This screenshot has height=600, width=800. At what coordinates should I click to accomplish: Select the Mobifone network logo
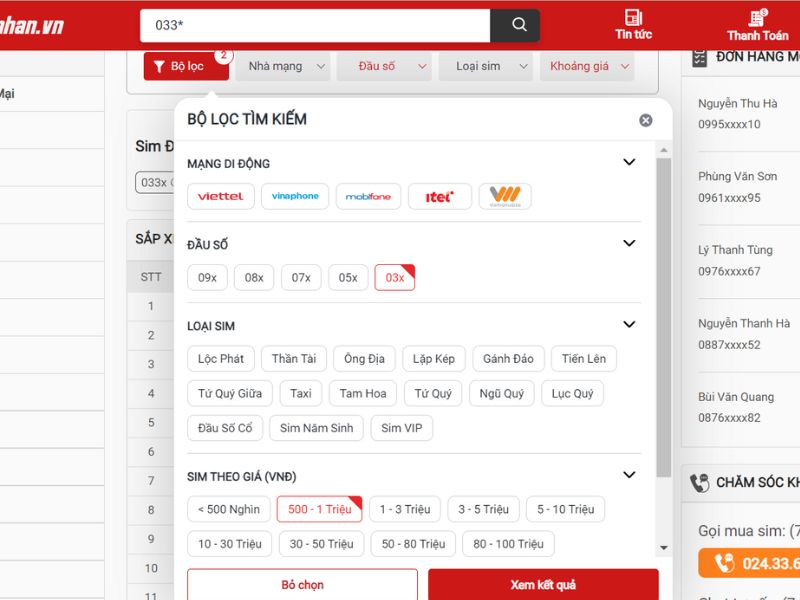coord(368,196)
